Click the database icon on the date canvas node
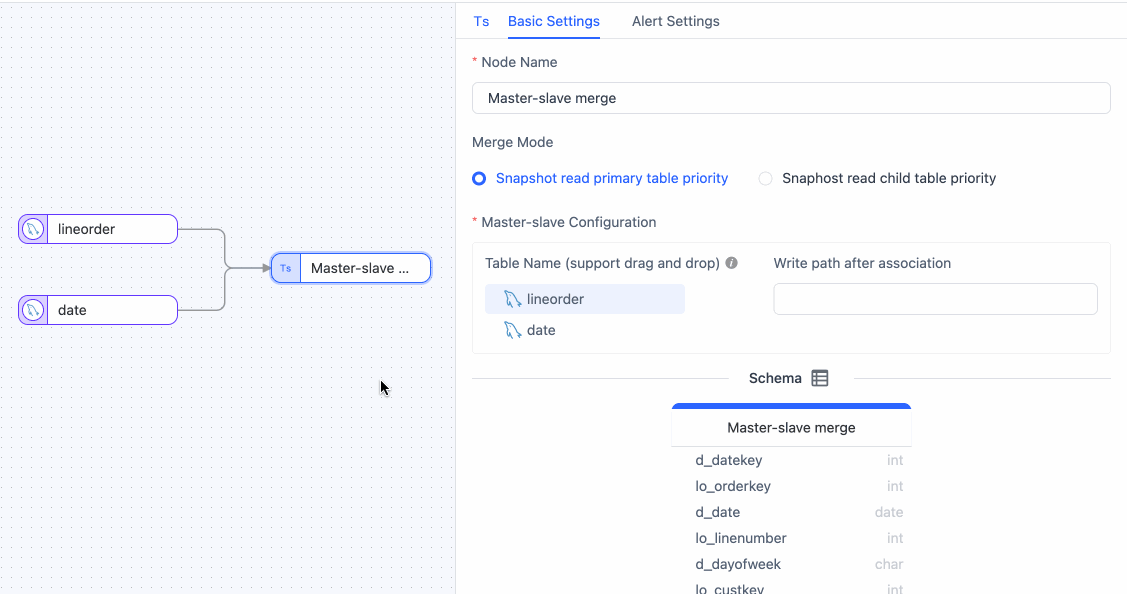The image size is (1127, 594). (31, 310)
